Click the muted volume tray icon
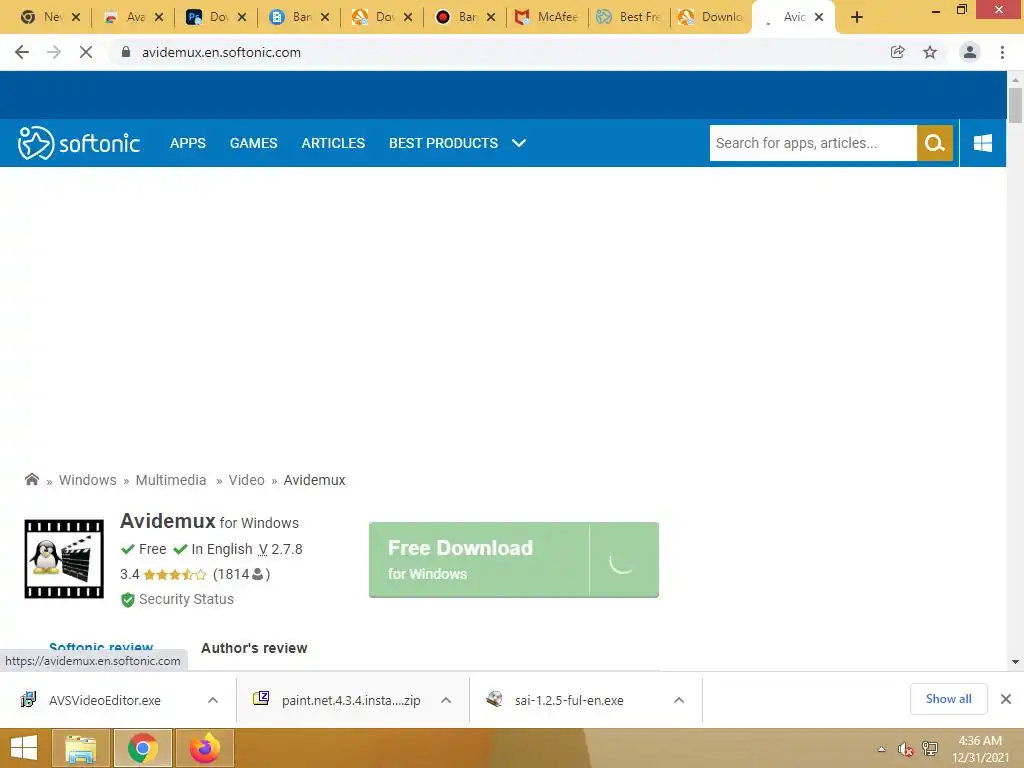Screen dimensions: 1024x768 (905, 749)
